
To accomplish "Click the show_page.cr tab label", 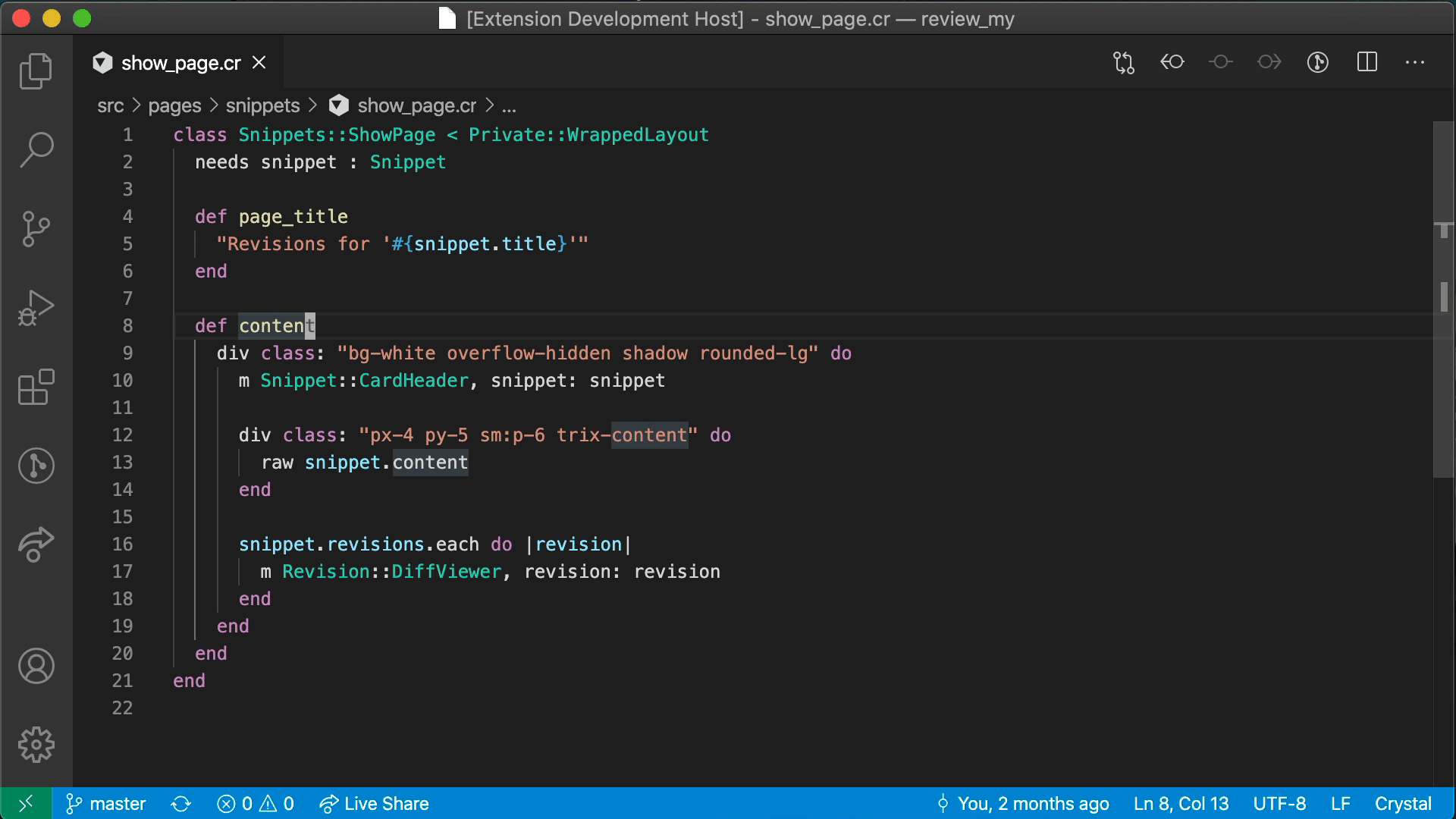I will tap(180, 63).
